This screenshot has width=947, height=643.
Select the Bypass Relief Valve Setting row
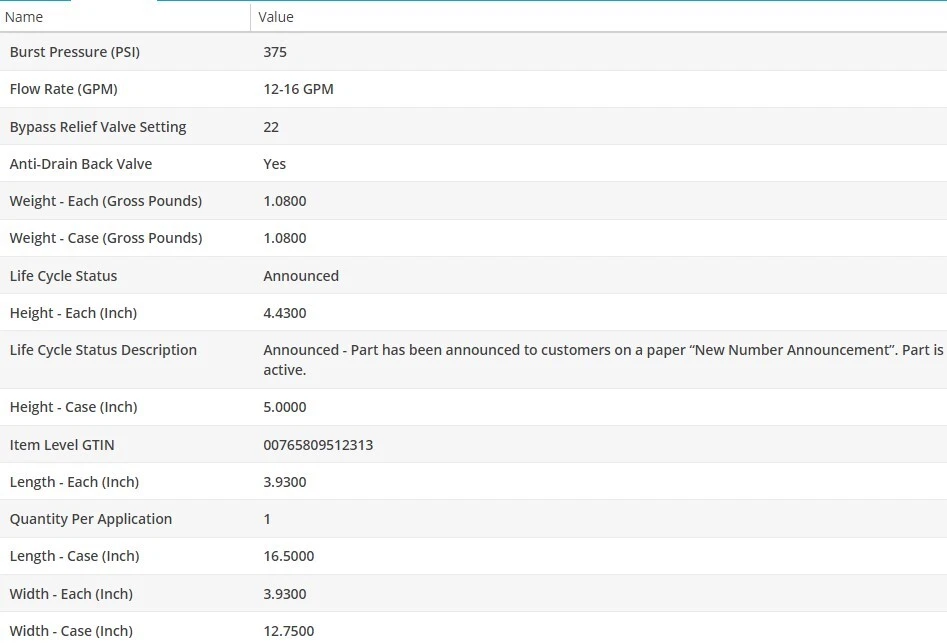pyautogui.click(x=474, y=127)
